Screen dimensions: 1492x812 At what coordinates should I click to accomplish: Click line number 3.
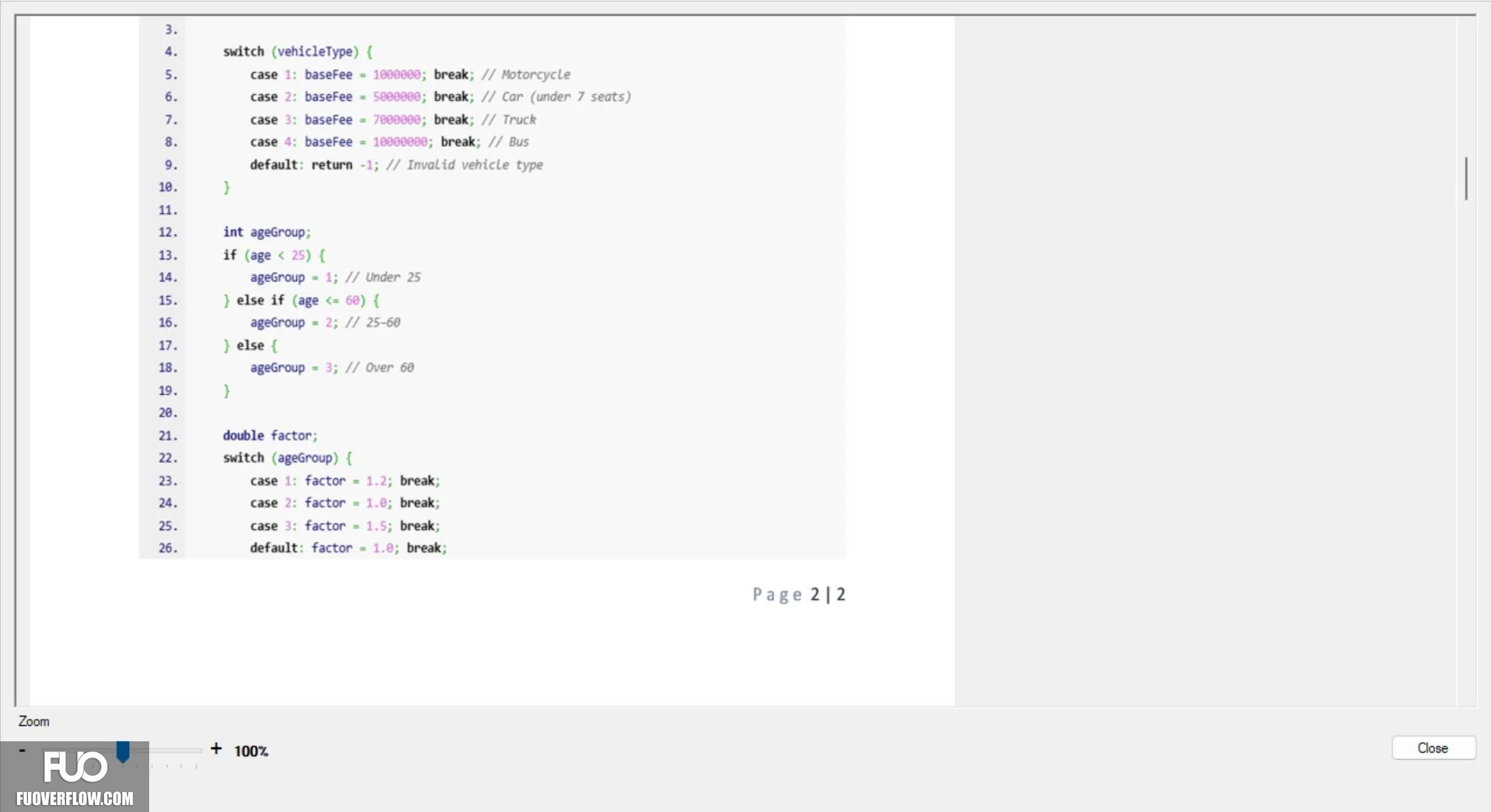171,30
